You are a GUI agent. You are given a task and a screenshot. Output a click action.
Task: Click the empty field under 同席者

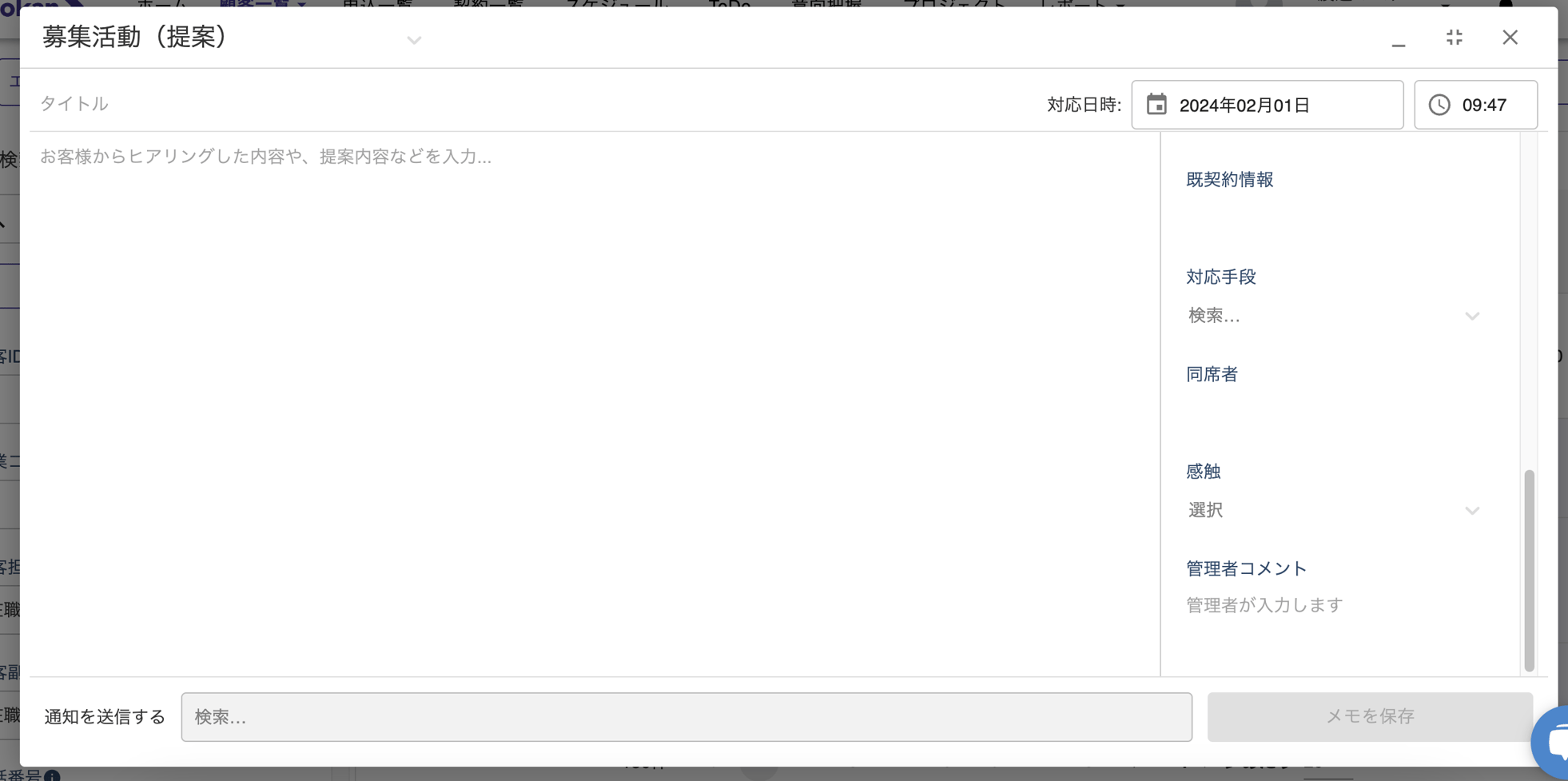pyautogui.click(x=1333, y=412)
